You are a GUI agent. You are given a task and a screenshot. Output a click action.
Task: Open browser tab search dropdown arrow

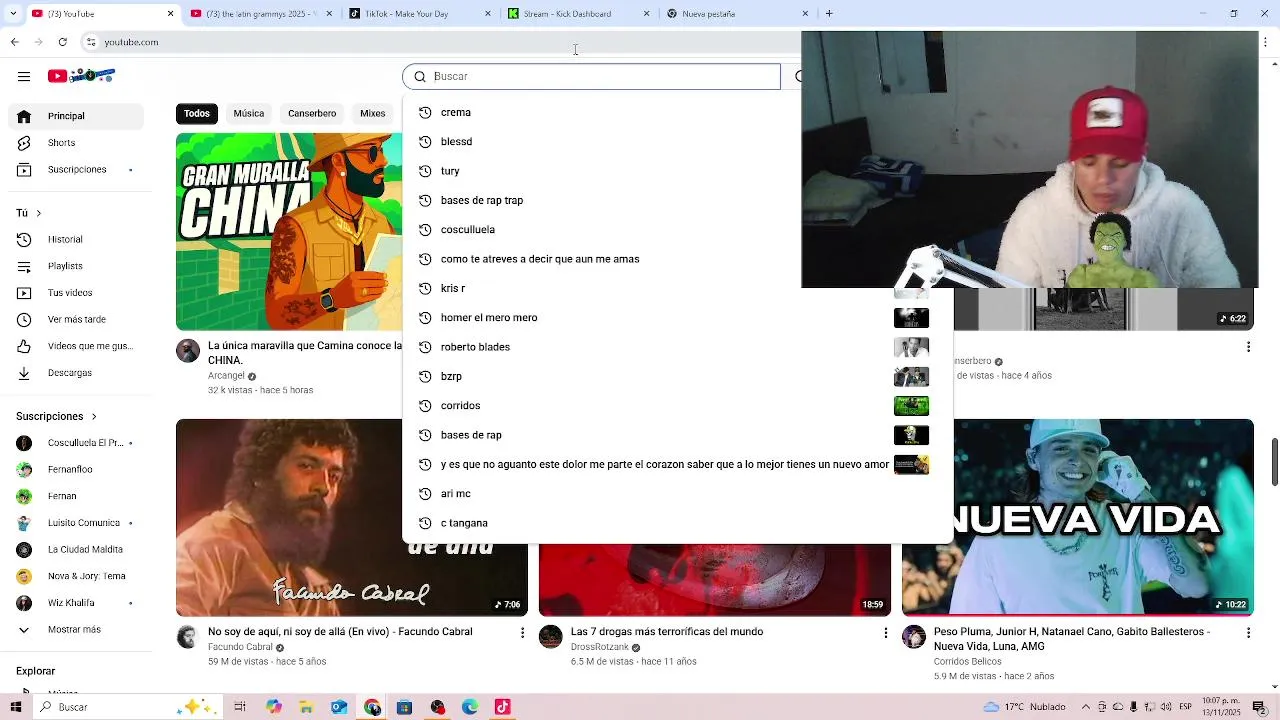pos(13,13)
